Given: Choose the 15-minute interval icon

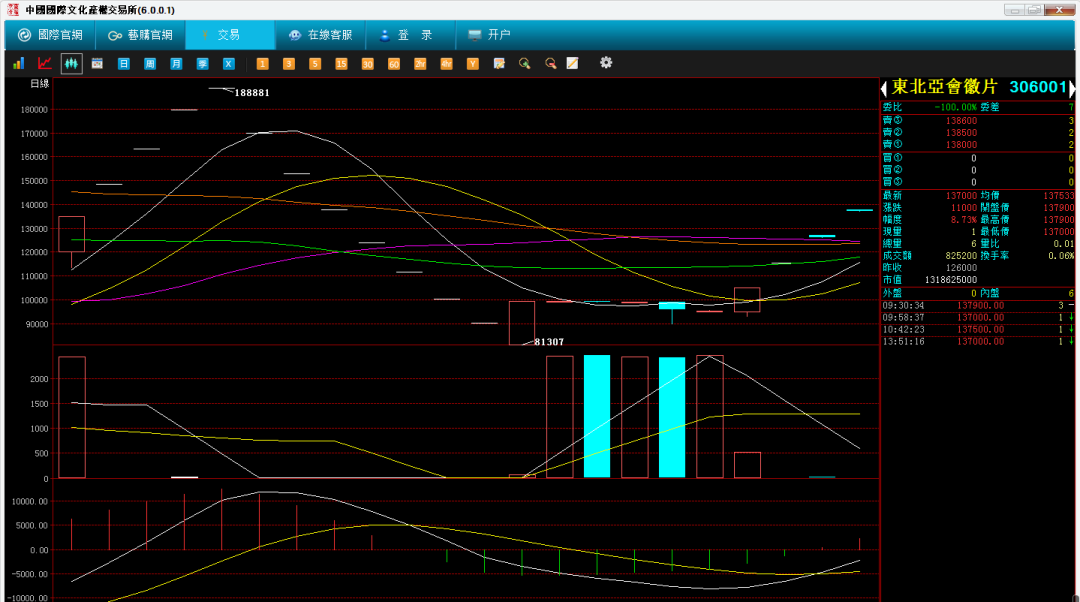Looking at the screenshot, I should click(x=341, y=63).
